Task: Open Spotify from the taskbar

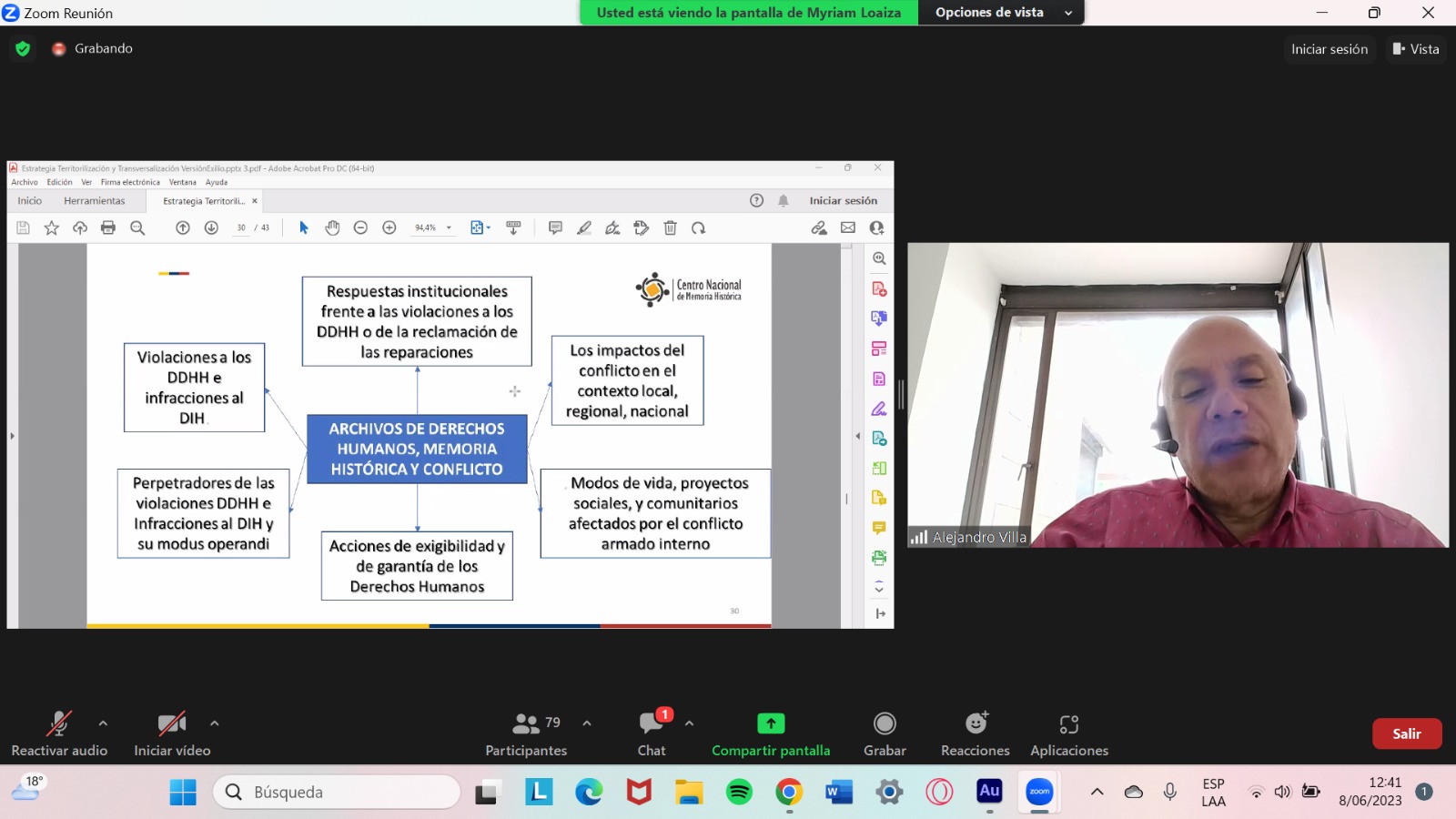Action: click(739, 793)
